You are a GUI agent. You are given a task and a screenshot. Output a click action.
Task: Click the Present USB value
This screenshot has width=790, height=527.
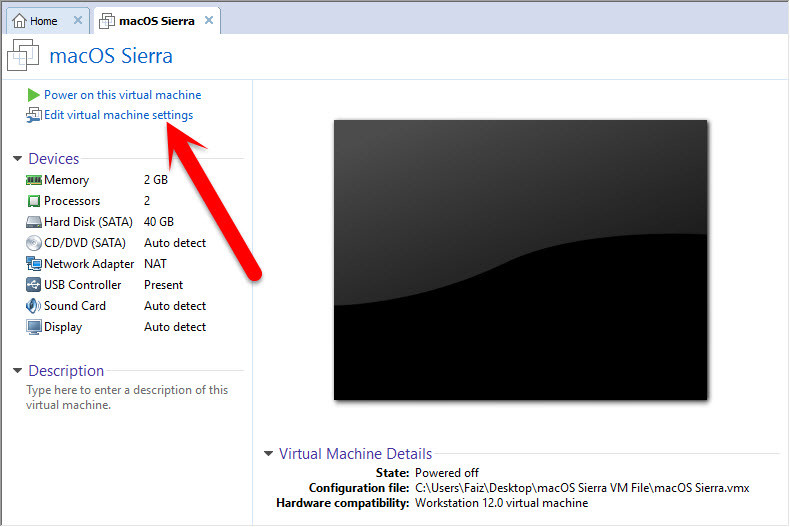pyautogui.click(x=163, y=285)
